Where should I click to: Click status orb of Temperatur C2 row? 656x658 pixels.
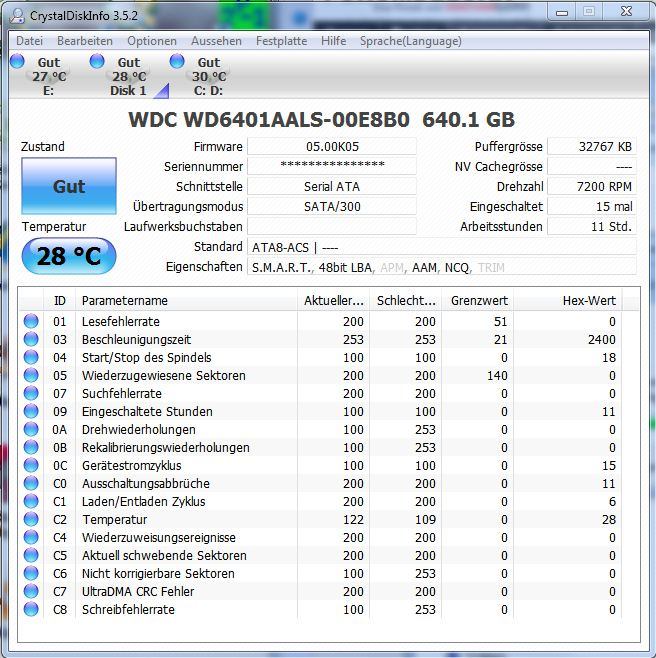(31, 520)
